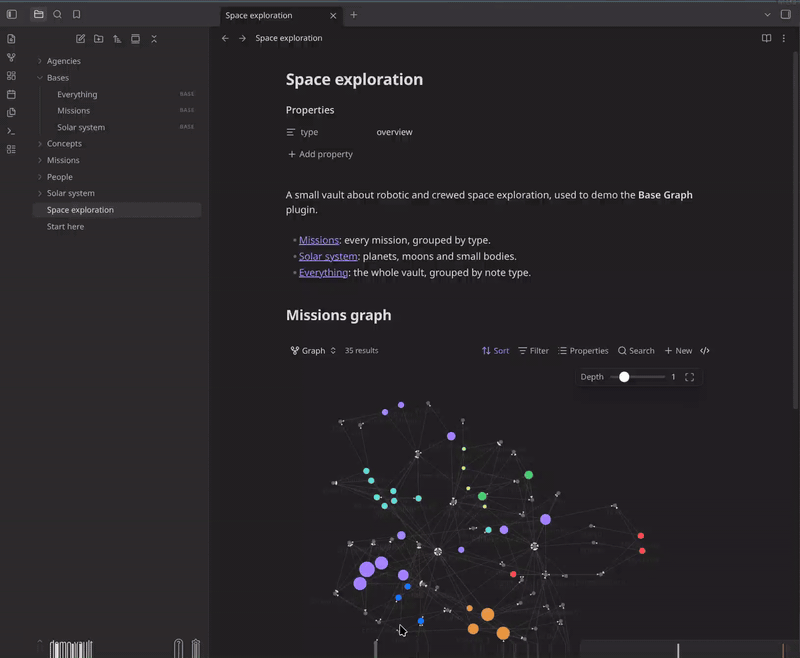
Task: Change sort order icon in file explorer
Action: 117,39
